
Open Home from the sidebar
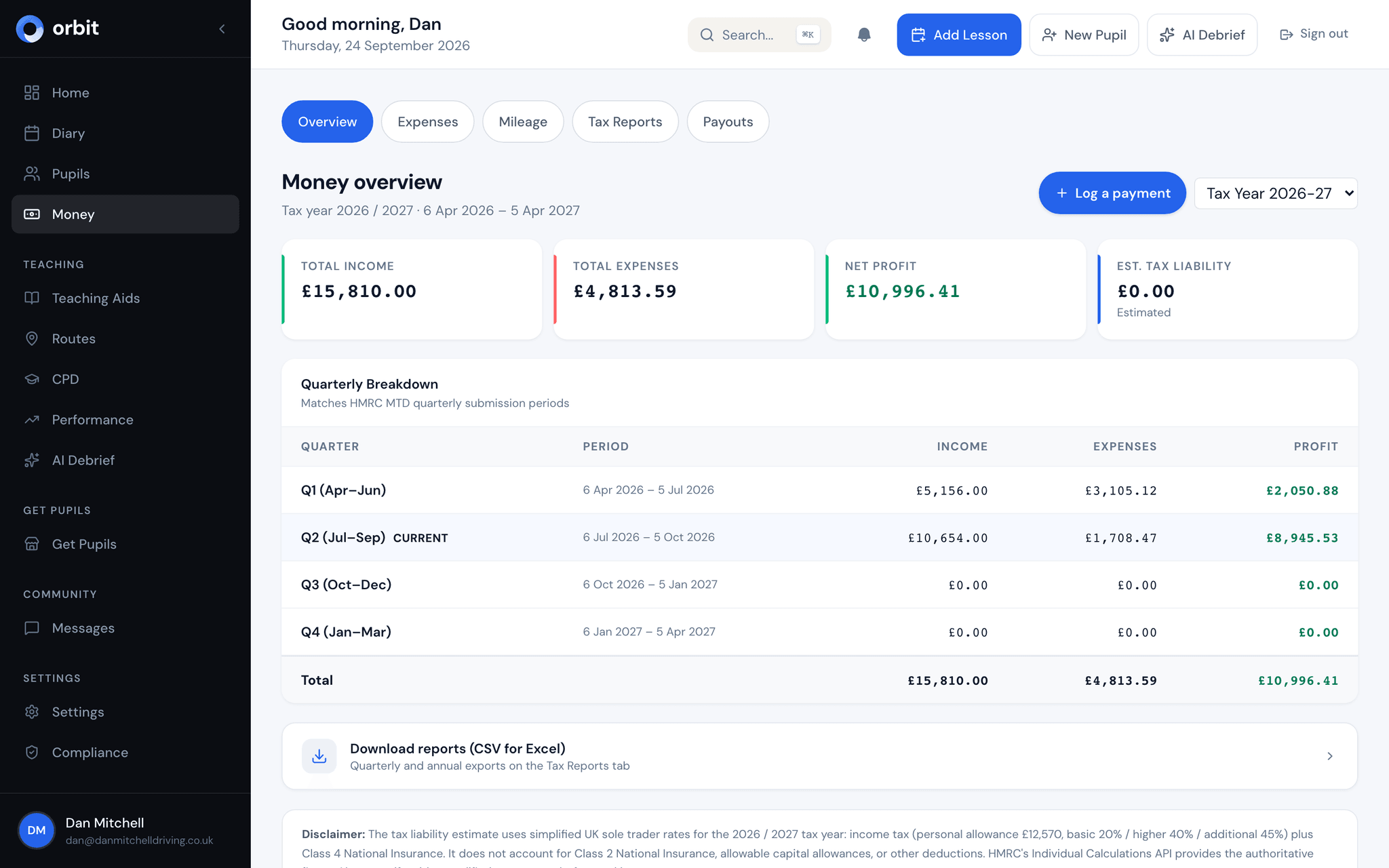(125, 93)
